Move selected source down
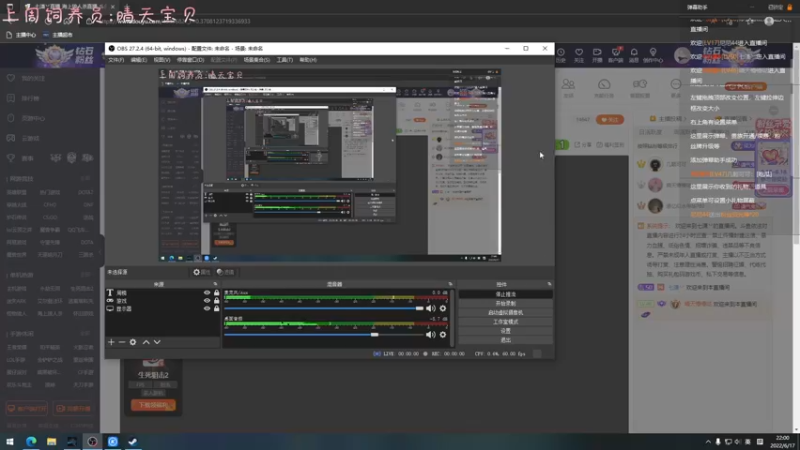 coord(157,342)
